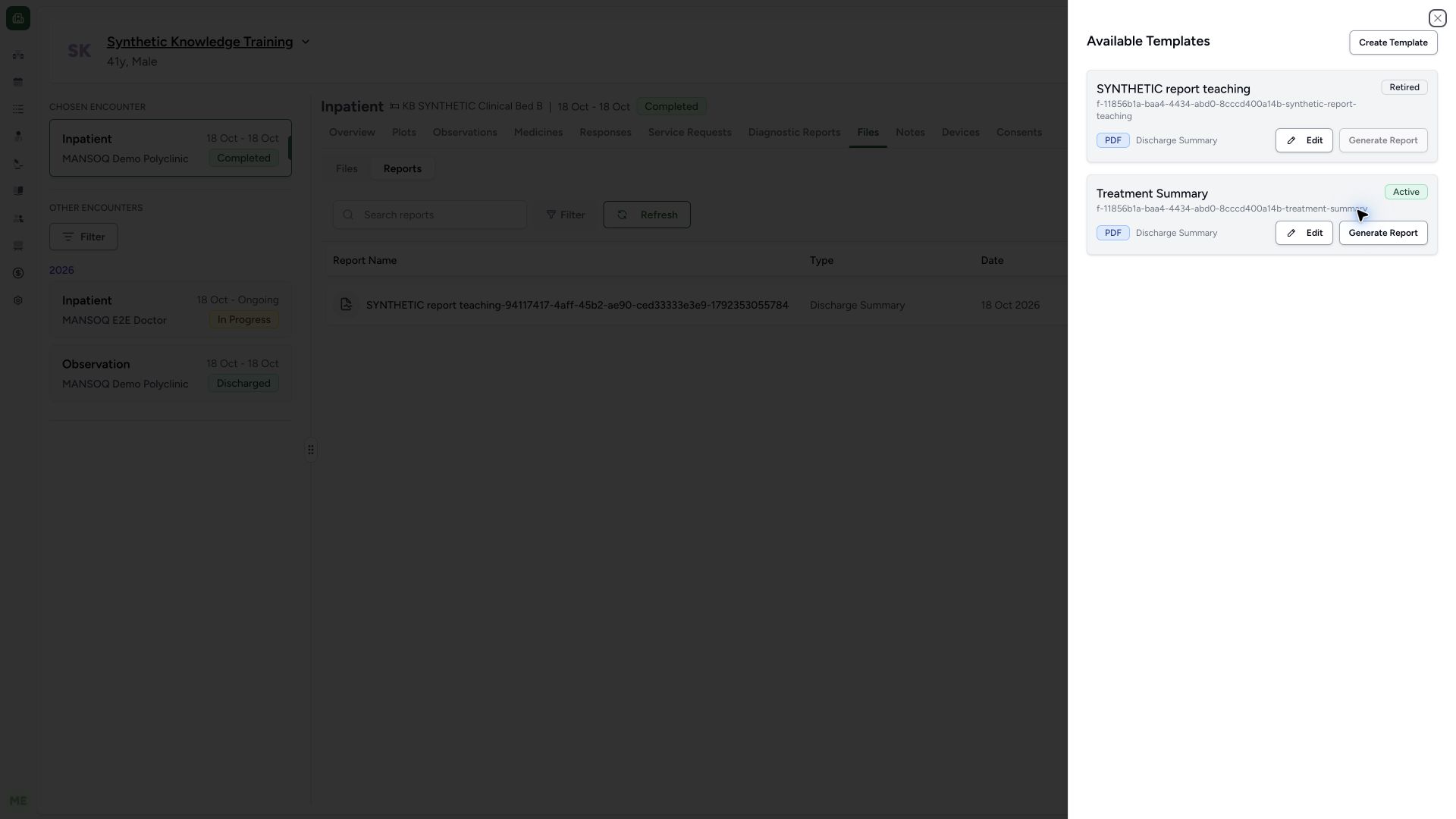This screenshot has width=1456, height=819.
Task: Click the sidebar resize handle grip
Action: click(x=311, y=450)
